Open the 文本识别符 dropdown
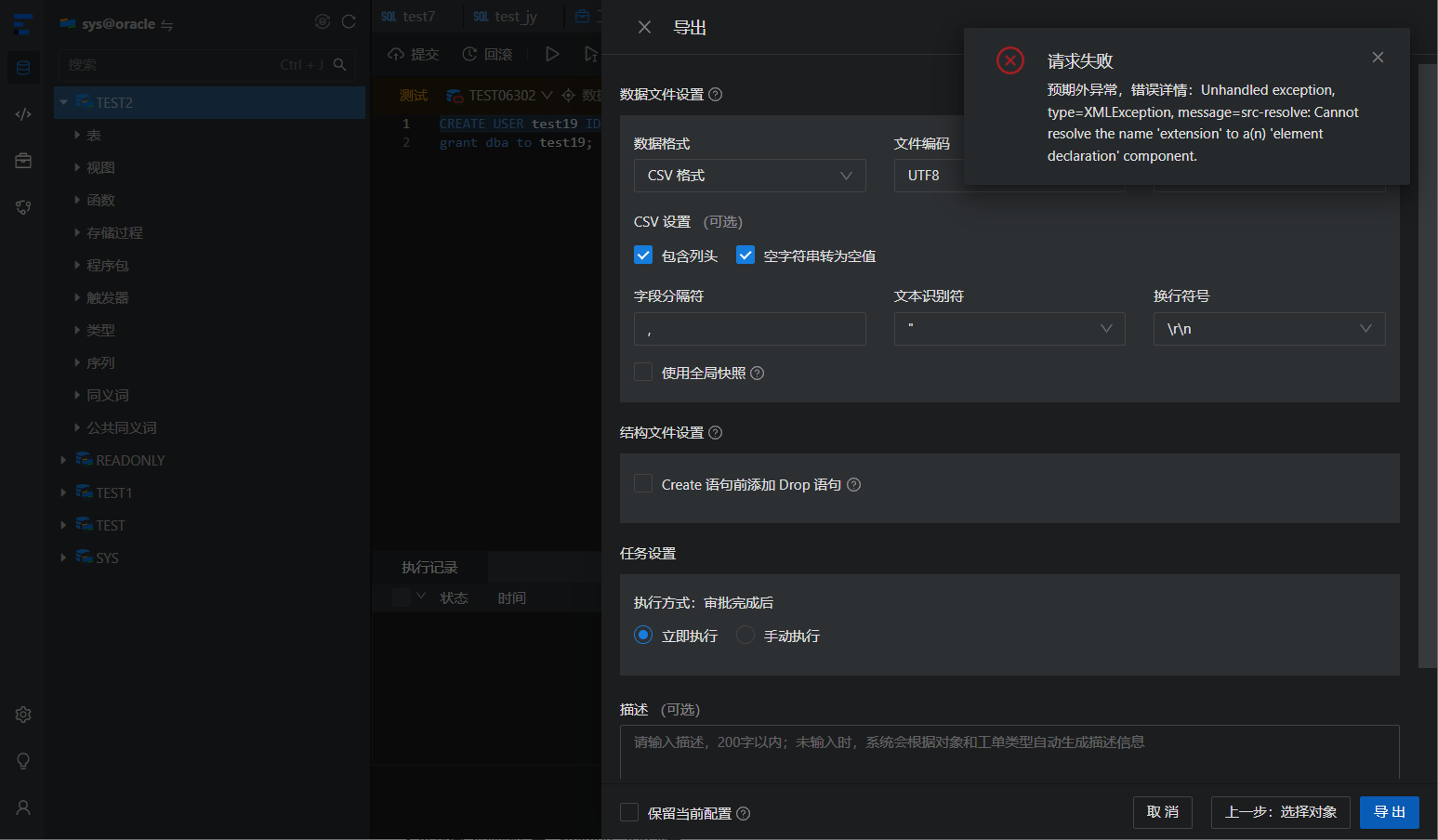1438x840 pixels. point(1009,329)
